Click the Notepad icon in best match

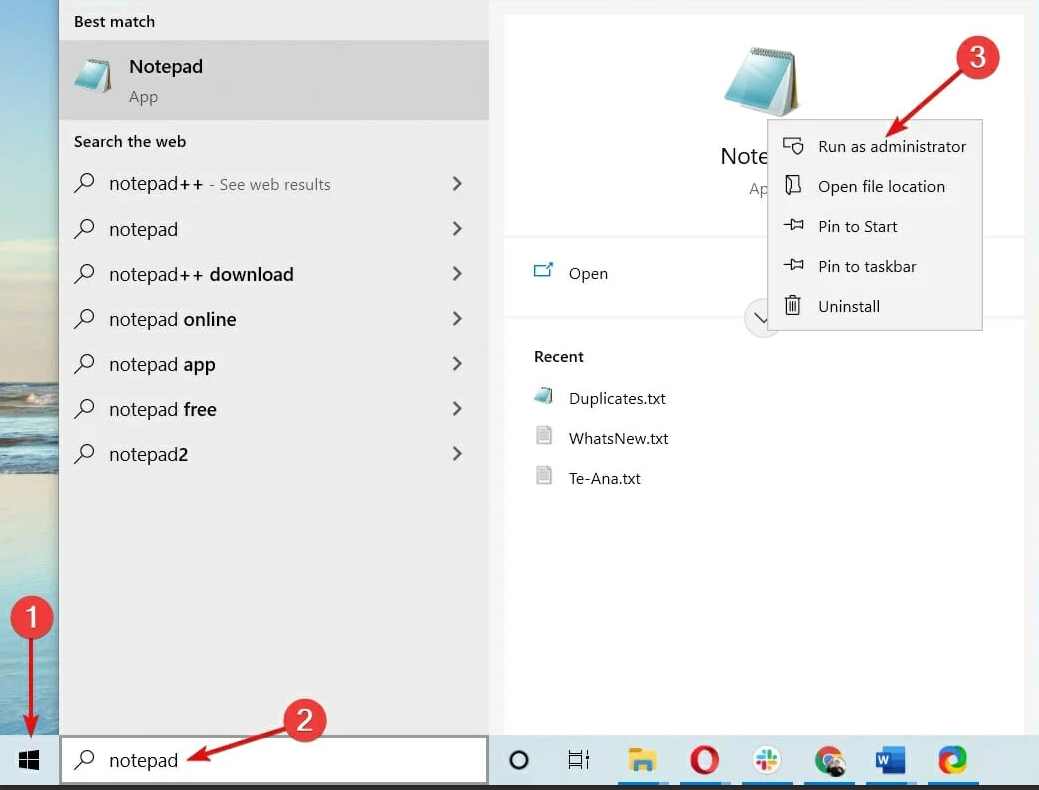click(93, 76)
